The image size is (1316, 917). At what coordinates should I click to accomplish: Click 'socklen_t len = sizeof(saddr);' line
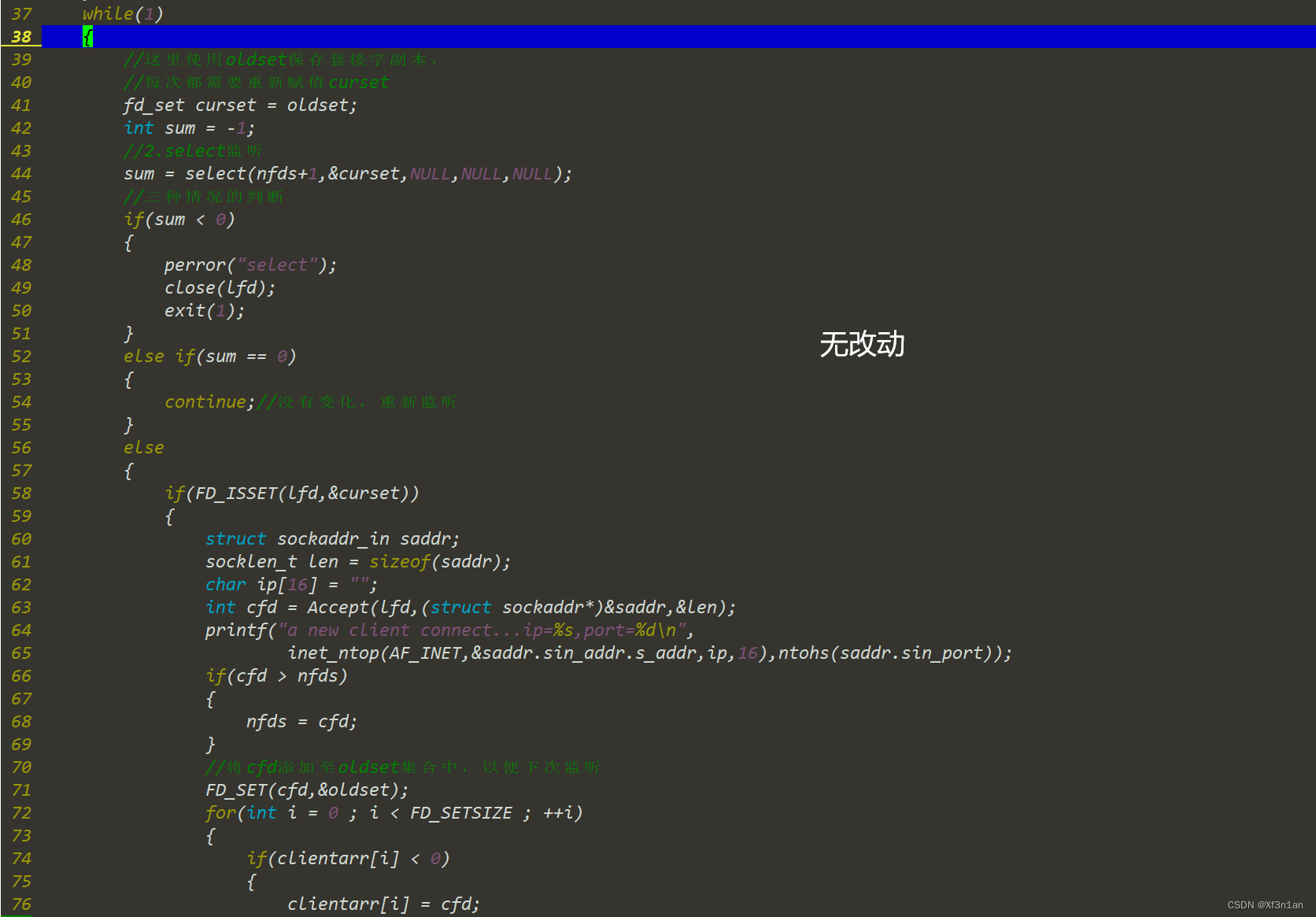[358, 562]
